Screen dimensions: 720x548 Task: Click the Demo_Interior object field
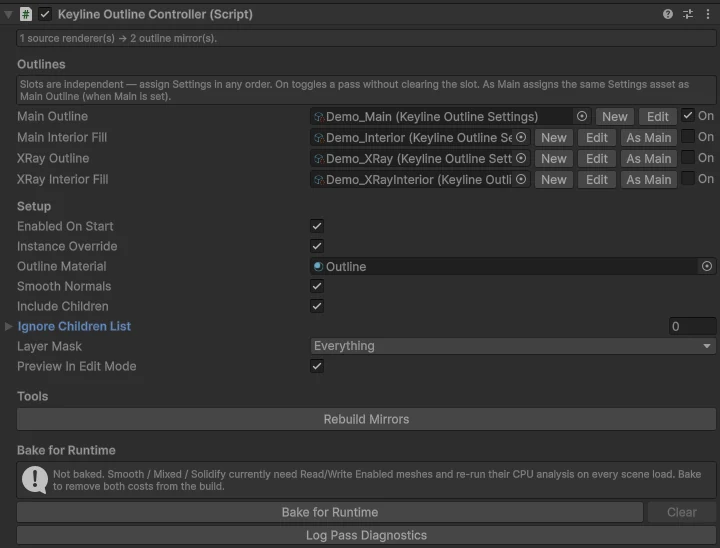coord(420,138)
